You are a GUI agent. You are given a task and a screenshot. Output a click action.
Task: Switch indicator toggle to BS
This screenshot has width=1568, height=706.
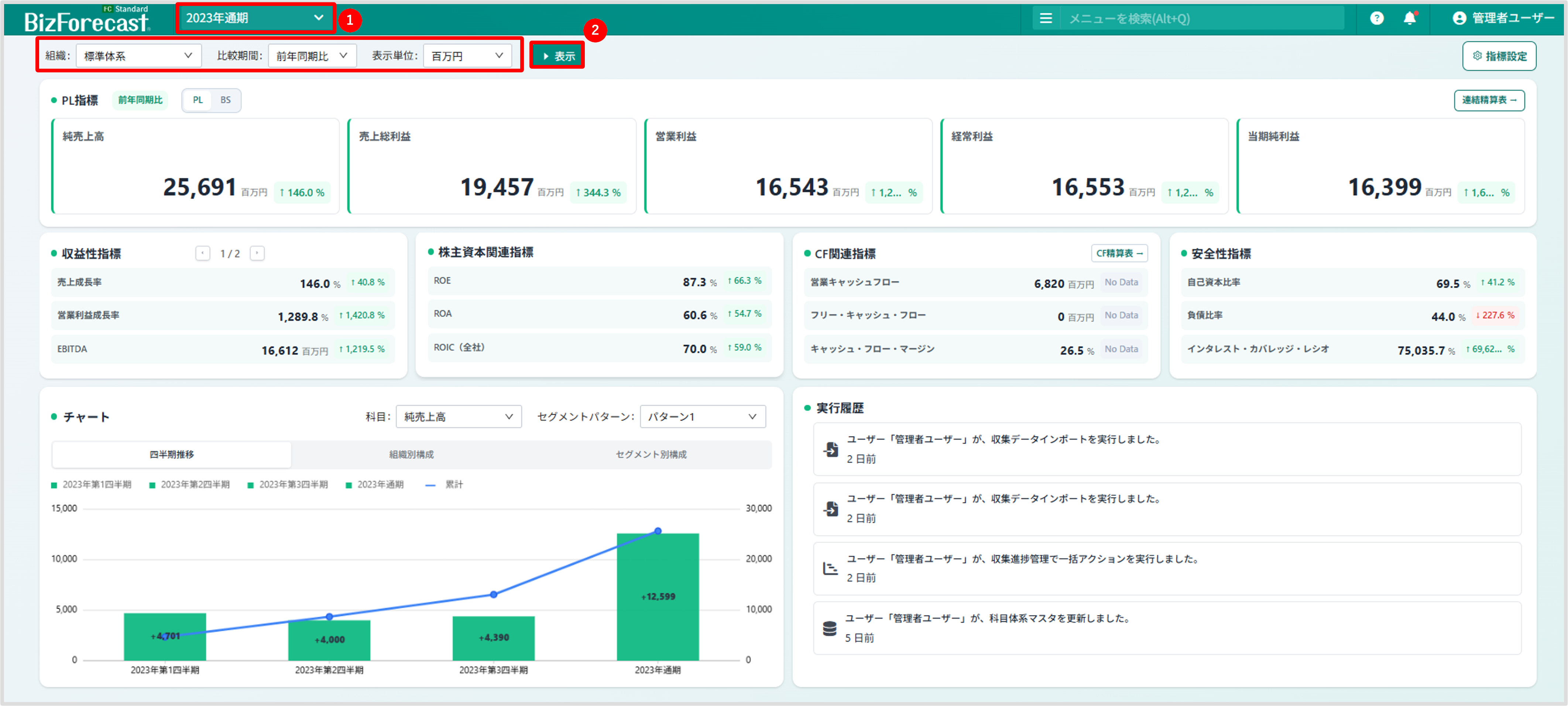click(225, 100)
